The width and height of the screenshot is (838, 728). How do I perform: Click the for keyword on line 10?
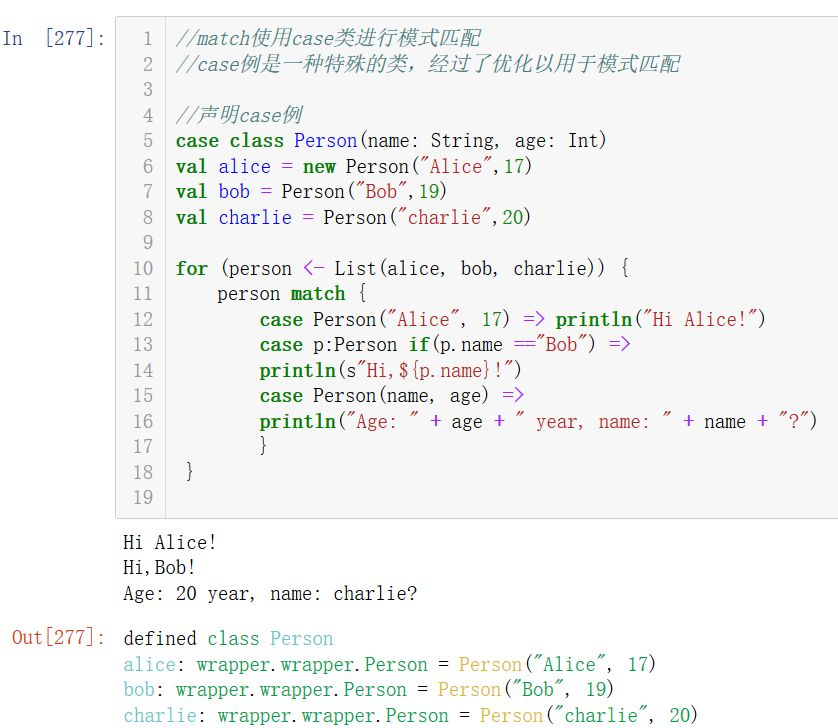[x=192, y=268]
